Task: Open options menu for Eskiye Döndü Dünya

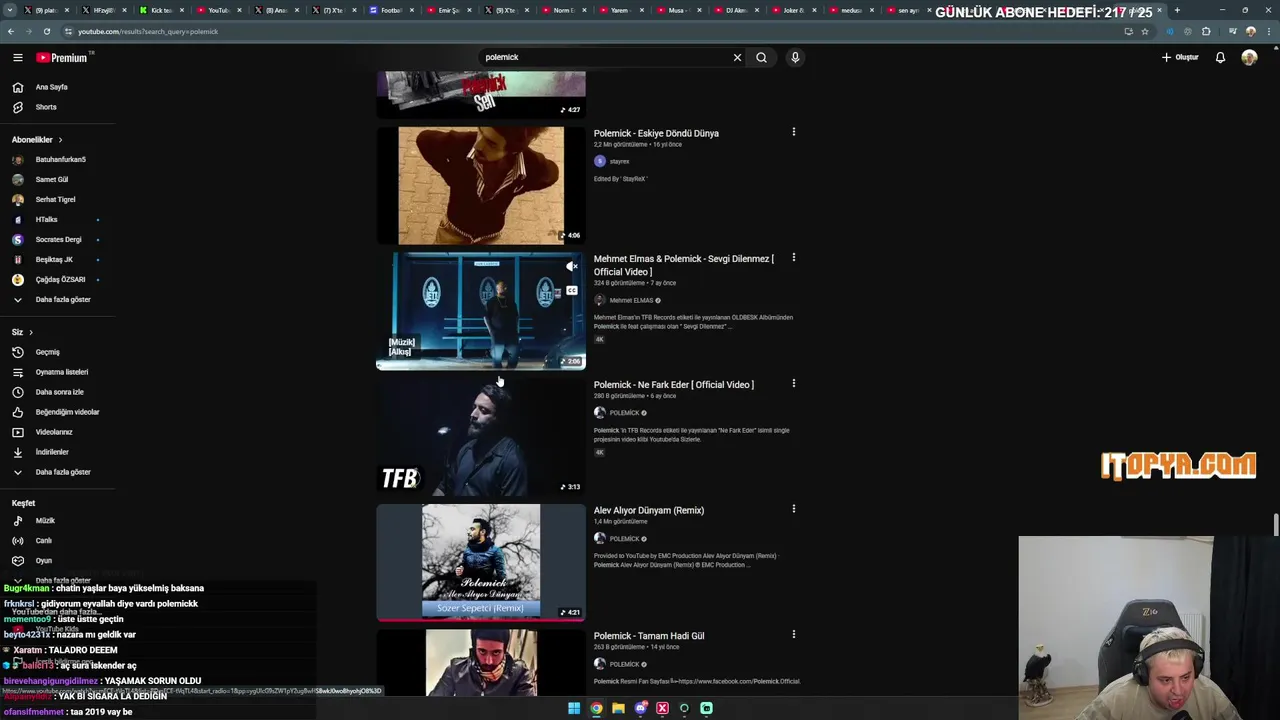Action: point(794,132)
